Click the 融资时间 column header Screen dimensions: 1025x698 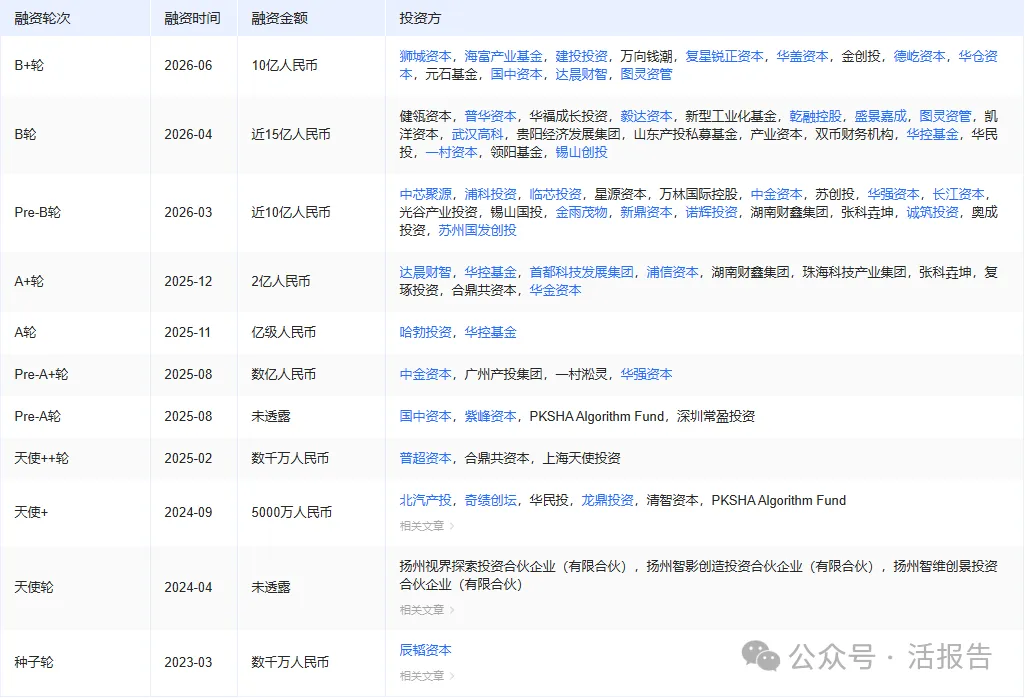pos(192,18)
